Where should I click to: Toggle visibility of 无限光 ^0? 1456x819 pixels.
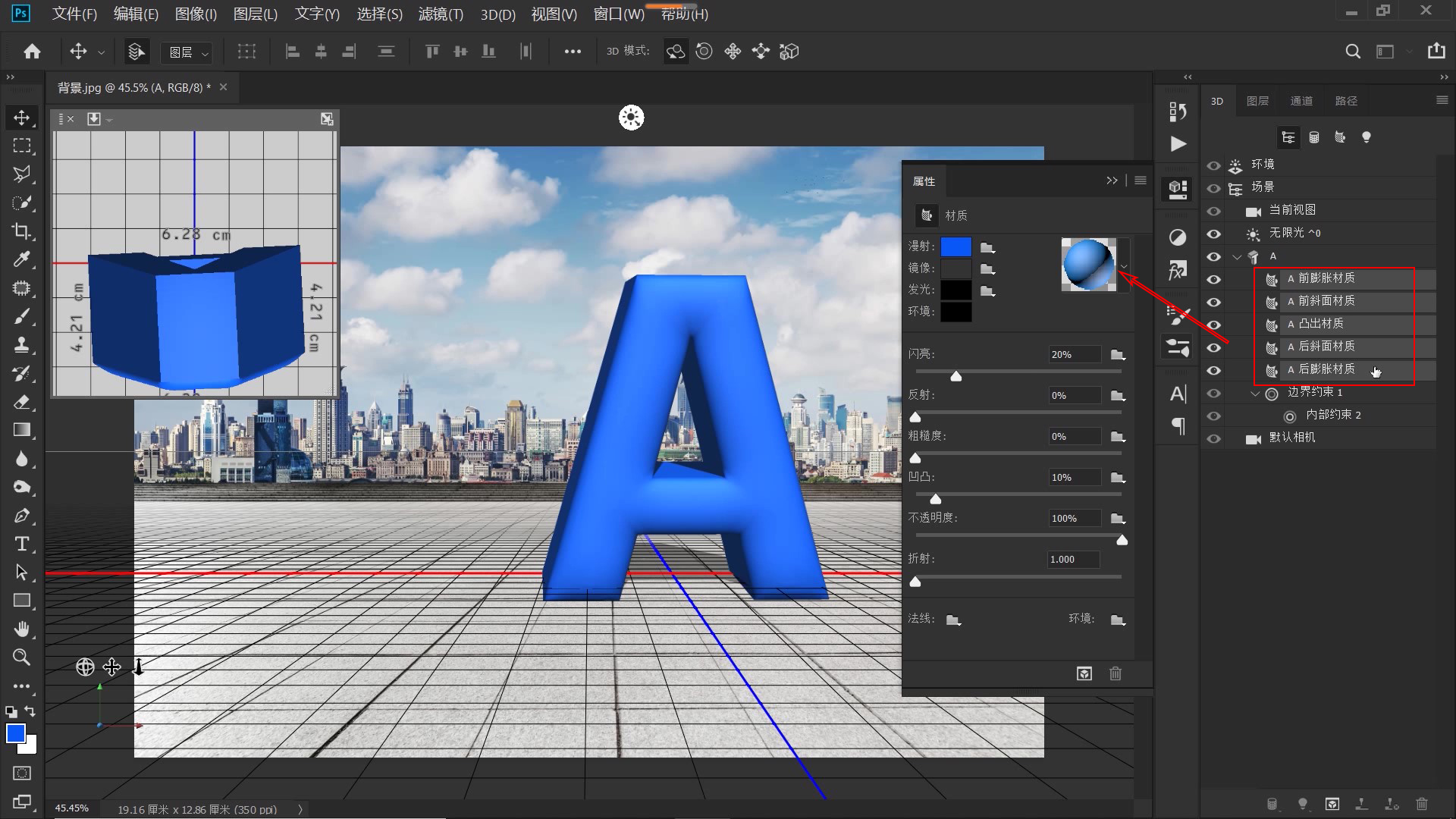(1214, 234)
